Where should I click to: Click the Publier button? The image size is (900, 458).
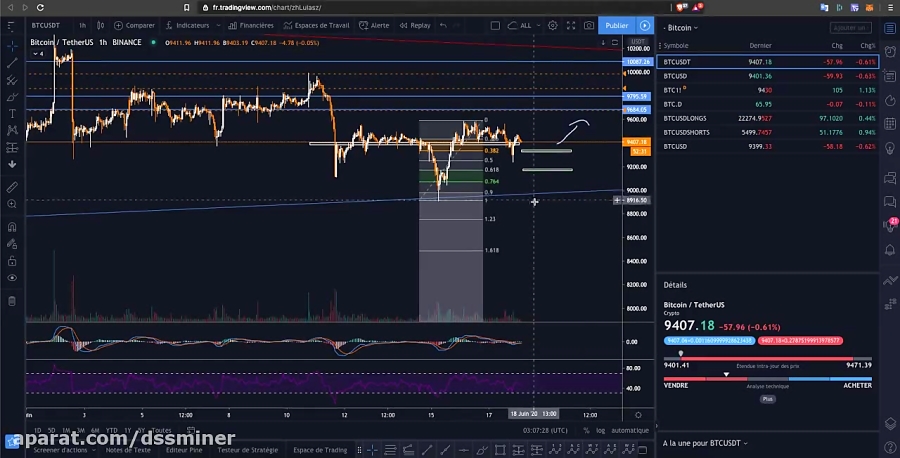[617, 25]
